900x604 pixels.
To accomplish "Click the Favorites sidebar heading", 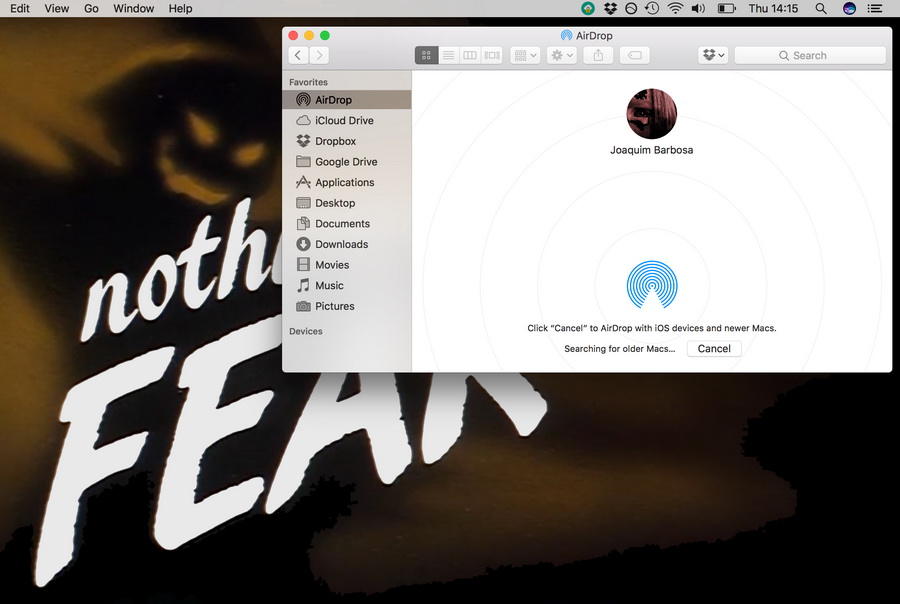I will (x=308, y=82).
